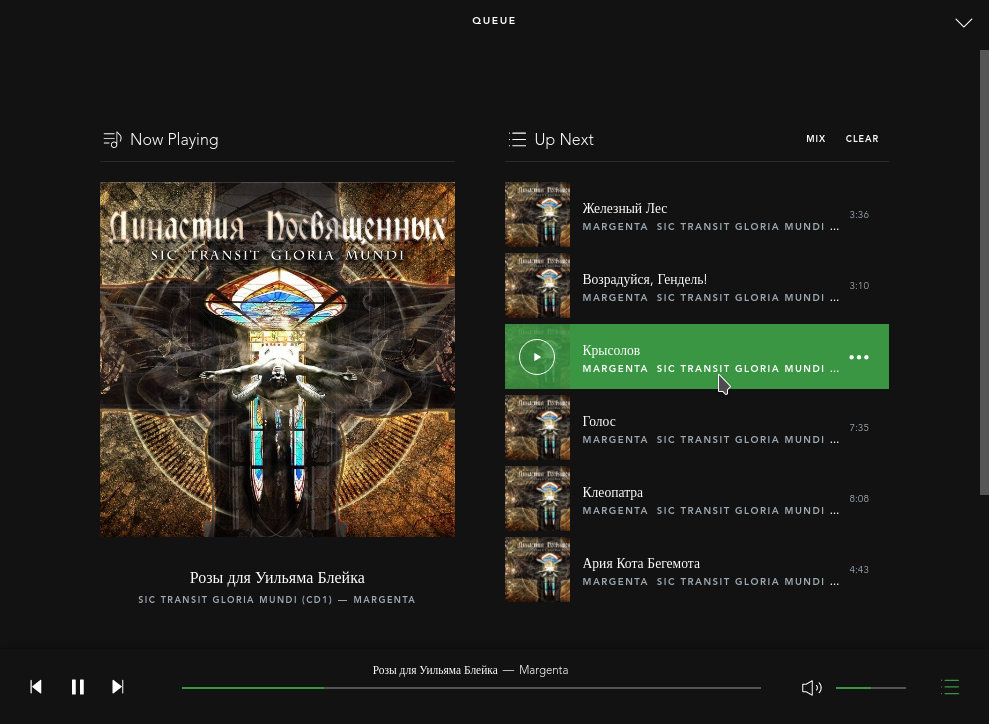The width and height of the screenshot is (989, 724).
Task: Open more options for Крысолов
Action: click(x=858, y=357)
